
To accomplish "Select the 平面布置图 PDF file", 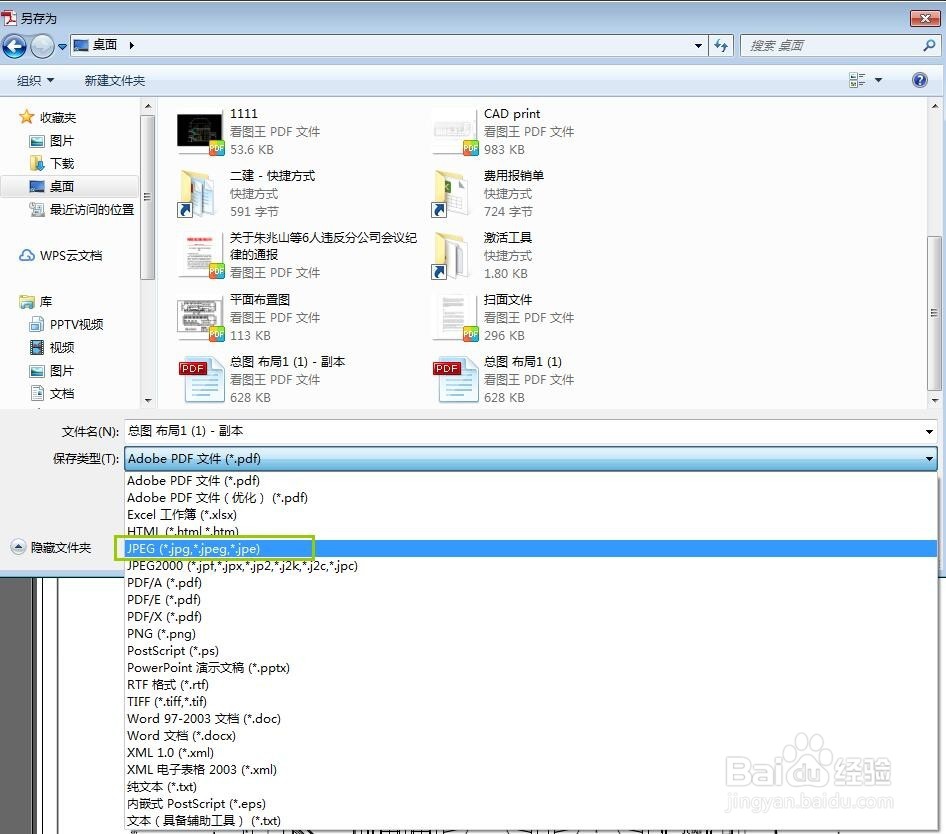I will (x=250, y=317).
